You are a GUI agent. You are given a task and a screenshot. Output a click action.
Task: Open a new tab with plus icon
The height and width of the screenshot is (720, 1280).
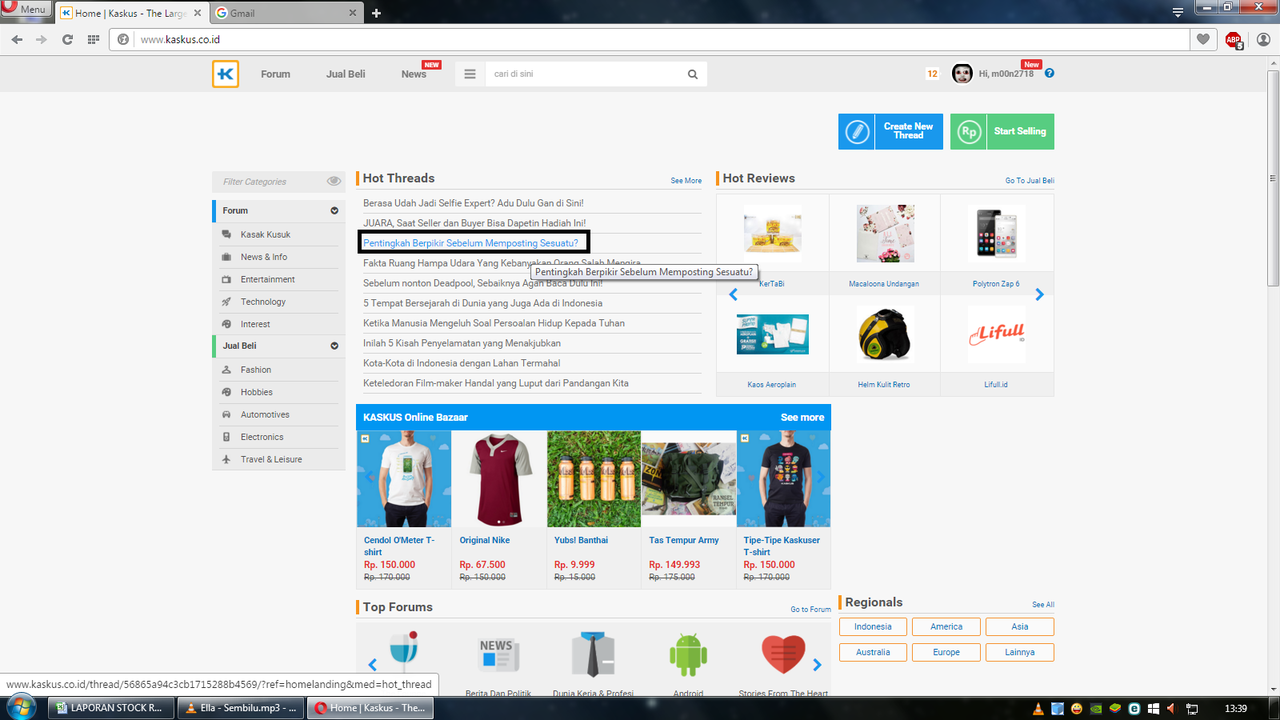pyautogui.click(x=376, y=13)
